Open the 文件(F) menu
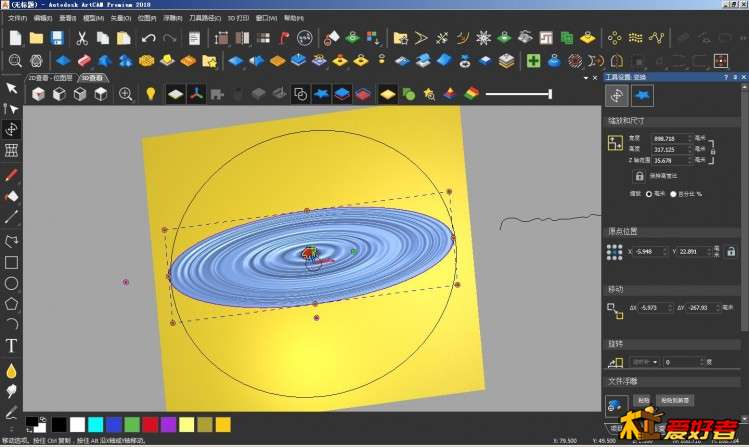 click(x=17, y=18)
